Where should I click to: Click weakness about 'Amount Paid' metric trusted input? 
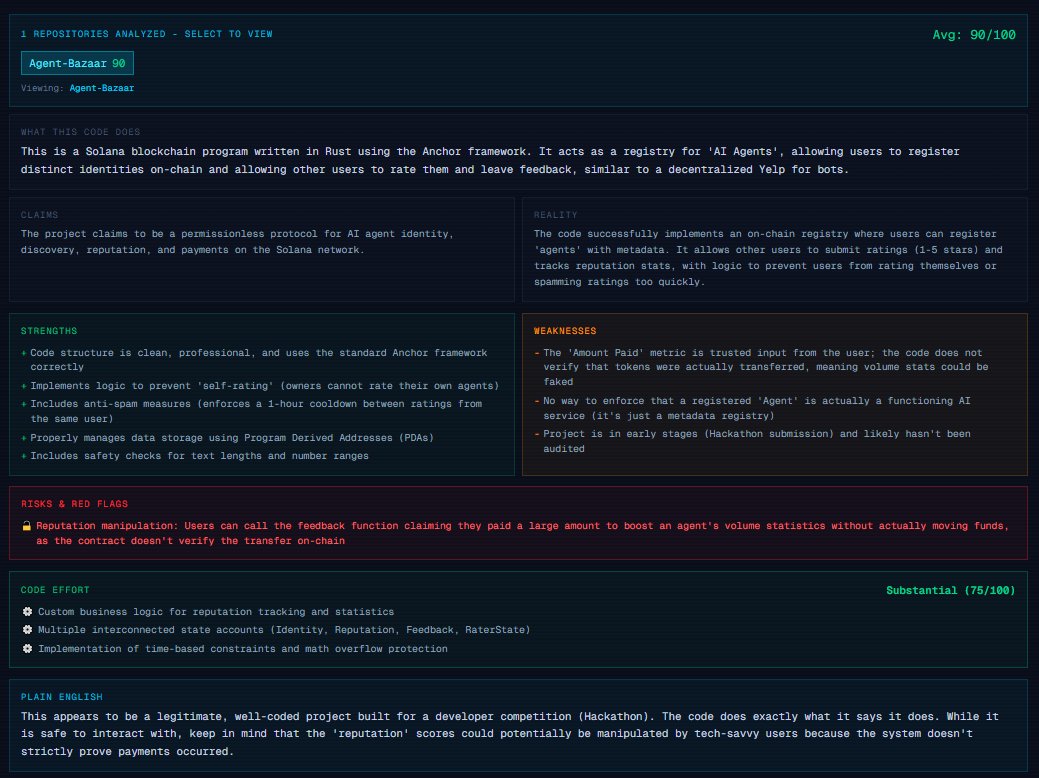coord(765,367)
